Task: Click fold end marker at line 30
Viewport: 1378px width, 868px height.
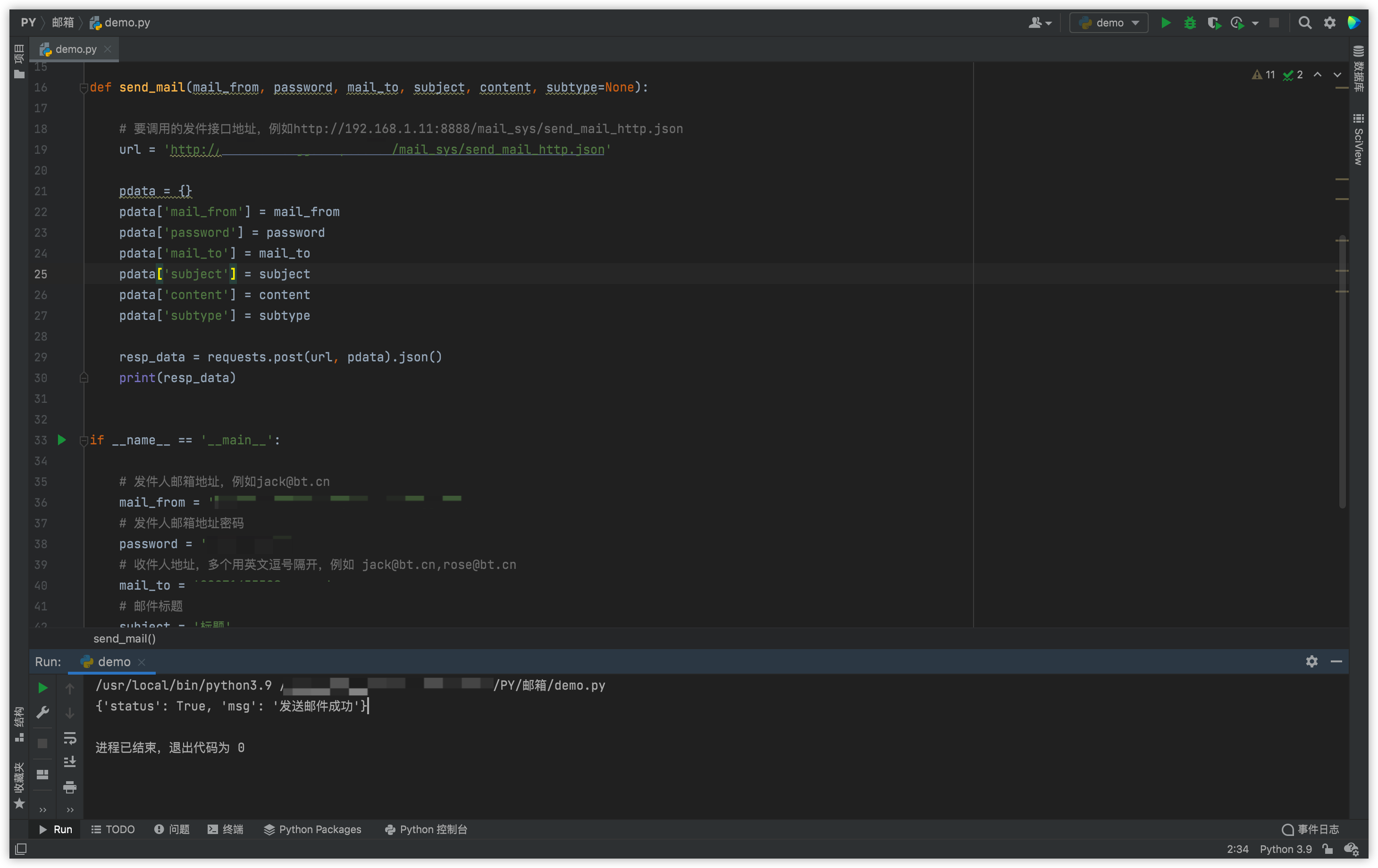Action: click(x=84, y=378)
